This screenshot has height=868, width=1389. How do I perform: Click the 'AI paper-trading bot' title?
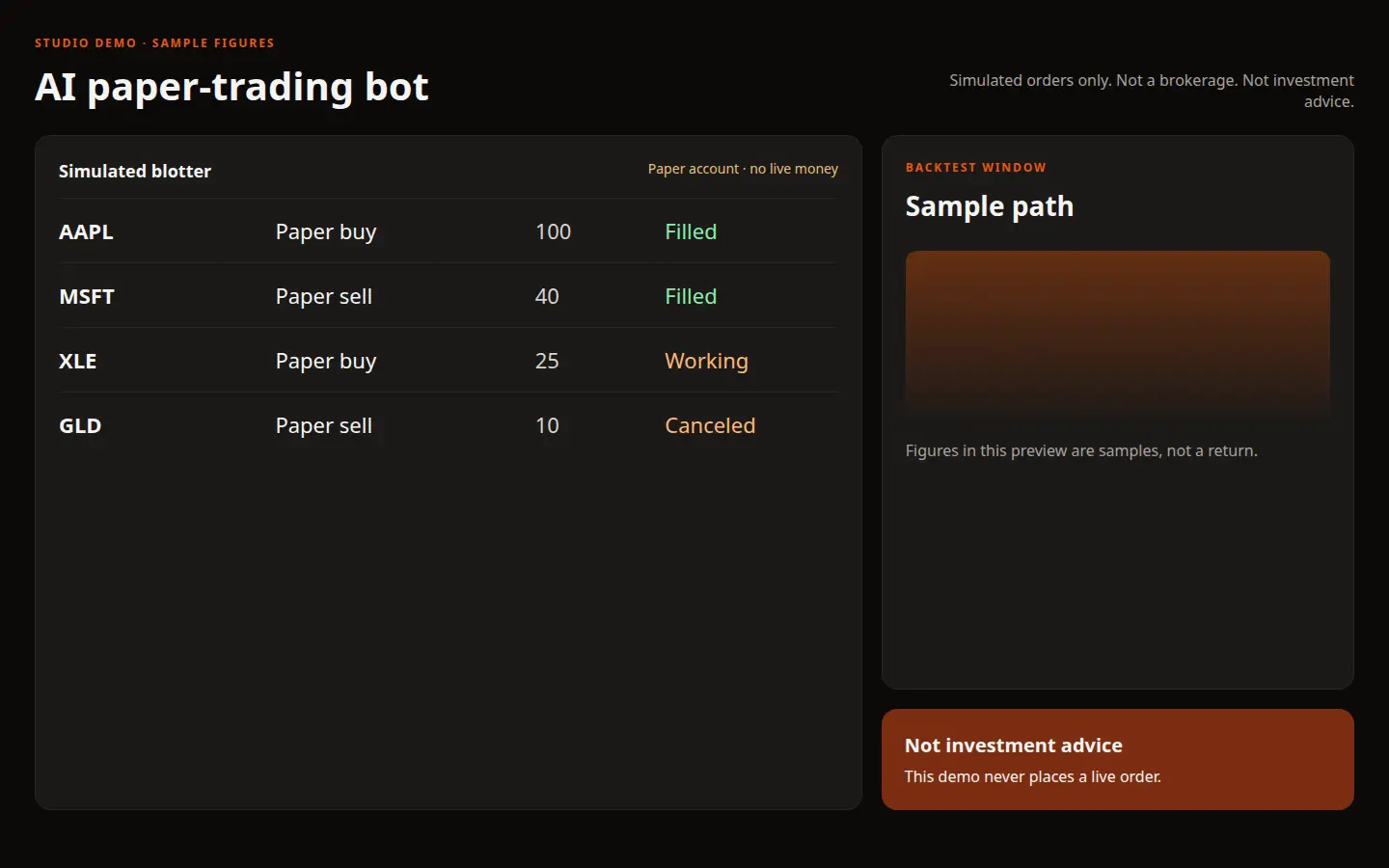pos(231,87)
